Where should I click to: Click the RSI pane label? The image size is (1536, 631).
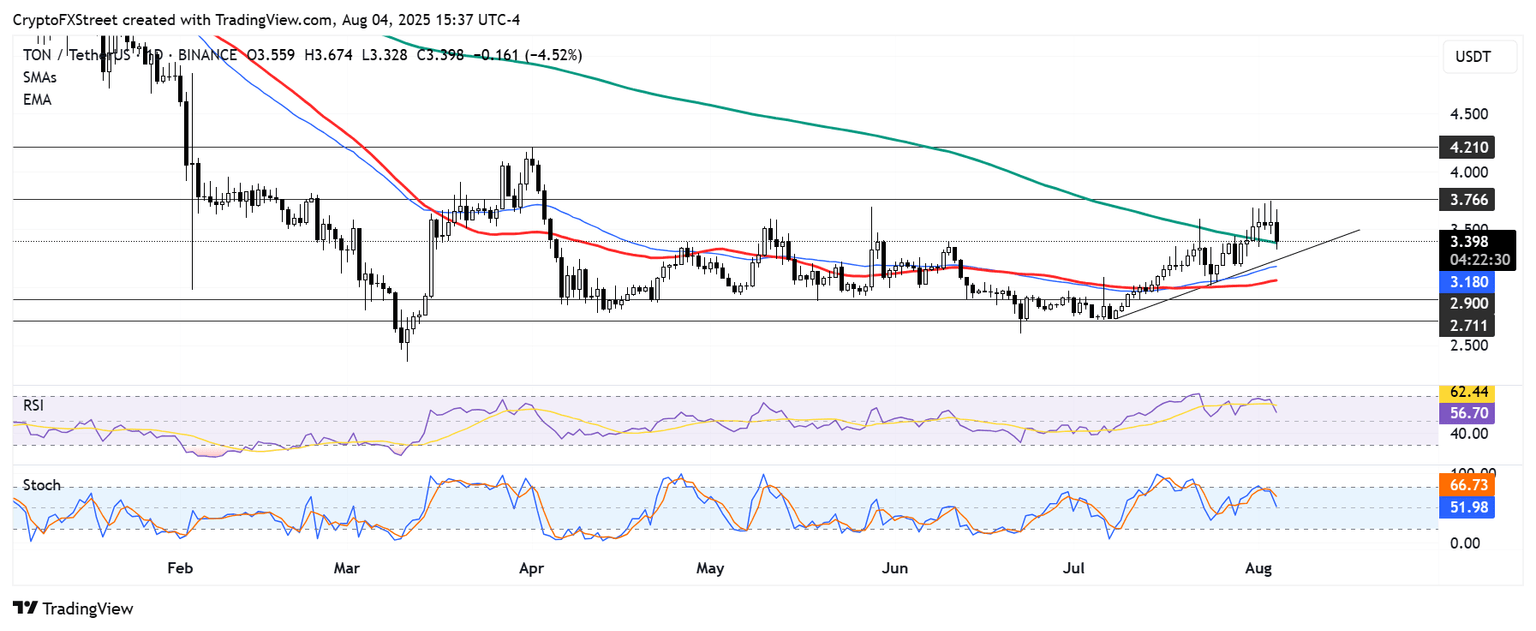tap(34, 405)
